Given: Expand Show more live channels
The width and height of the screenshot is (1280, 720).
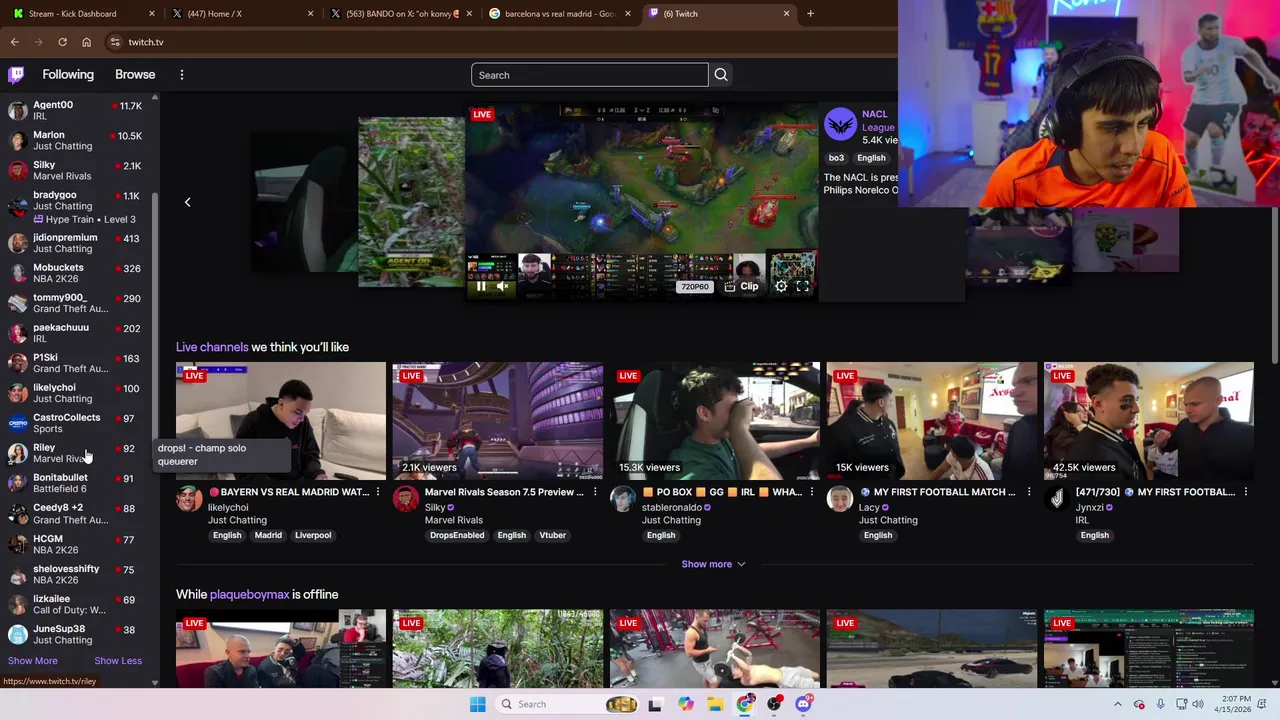Looking at the screenshot, I should click(713, 564).
